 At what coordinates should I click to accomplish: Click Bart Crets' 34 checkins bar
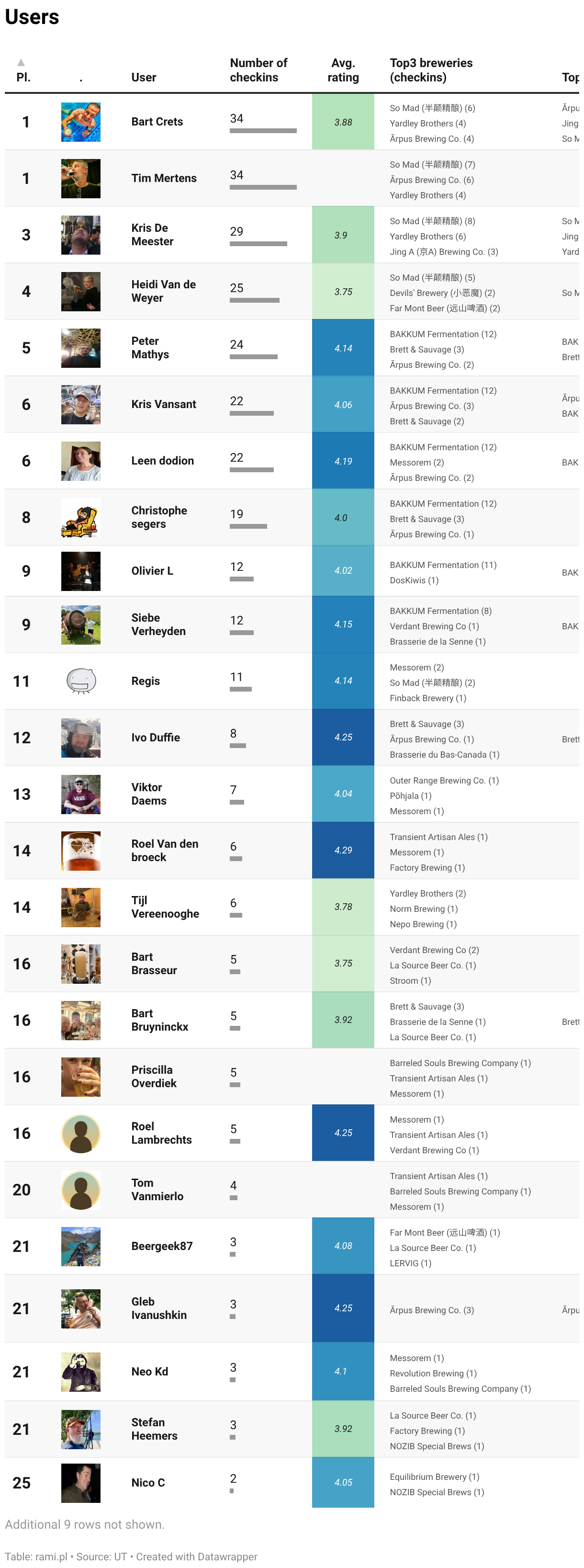pos(263,131)
